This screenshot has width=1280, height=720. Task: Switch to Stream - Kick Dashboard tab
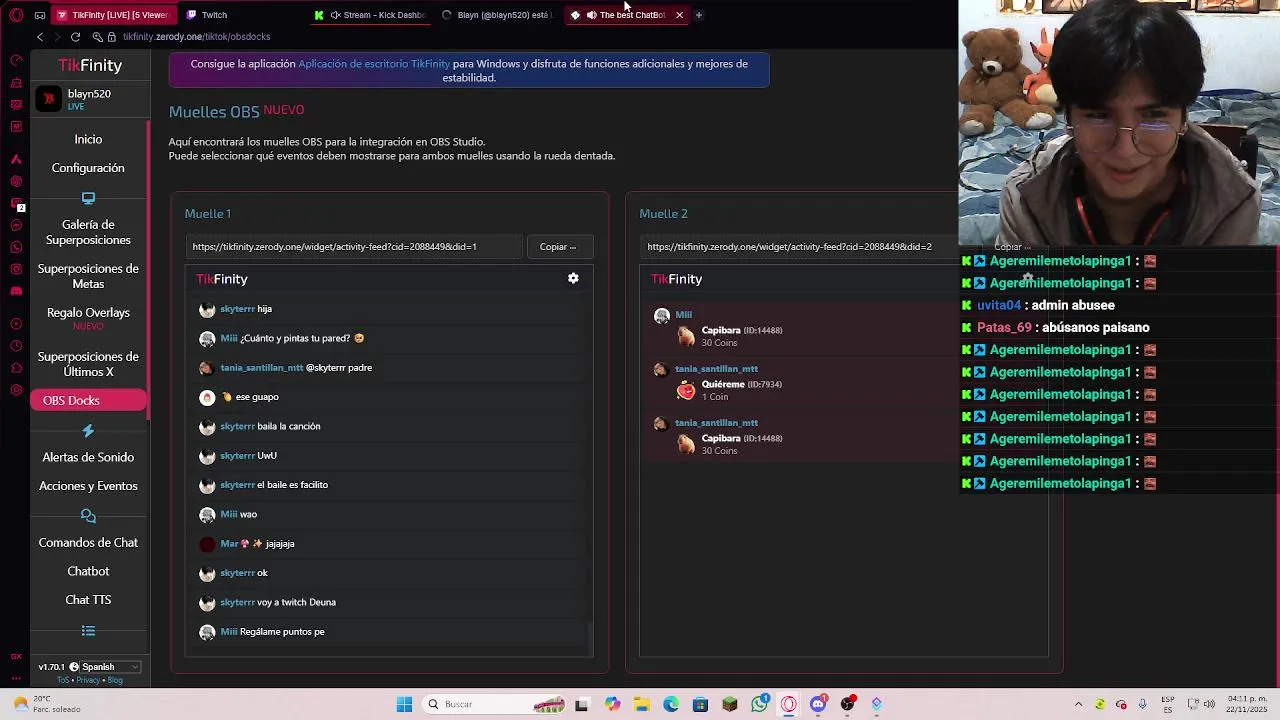click(x=369, y=15)
